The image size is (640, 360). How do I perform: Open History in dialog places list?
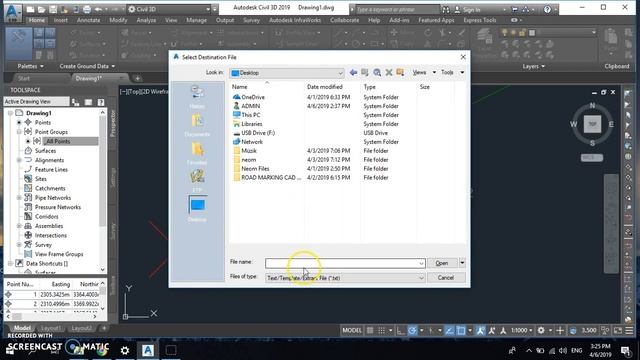197,97
